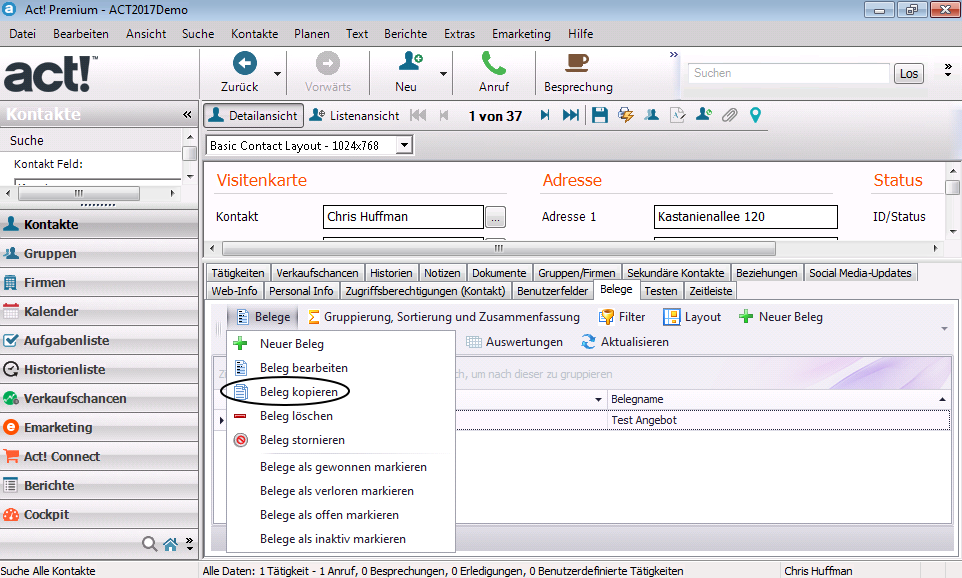
Task: Select the Test Angebot table cell
Action: tap(779, 420)
